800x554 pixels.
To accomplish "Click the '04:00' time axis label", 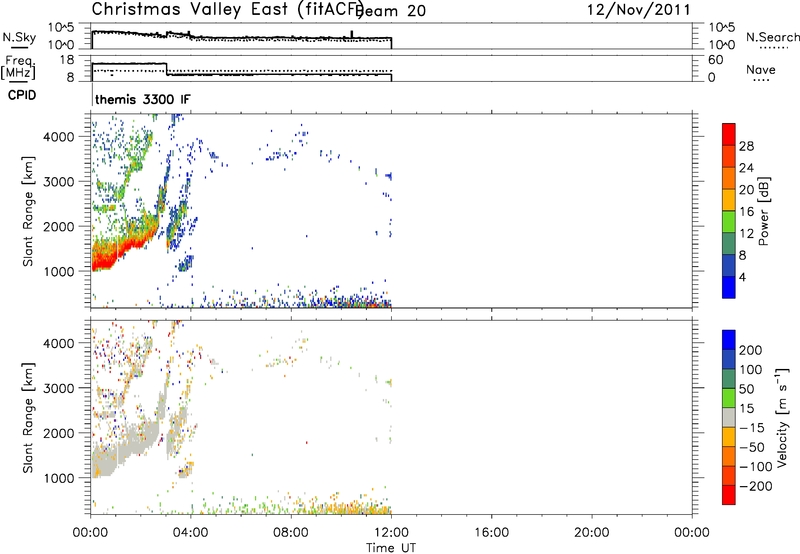I will 190,533.
